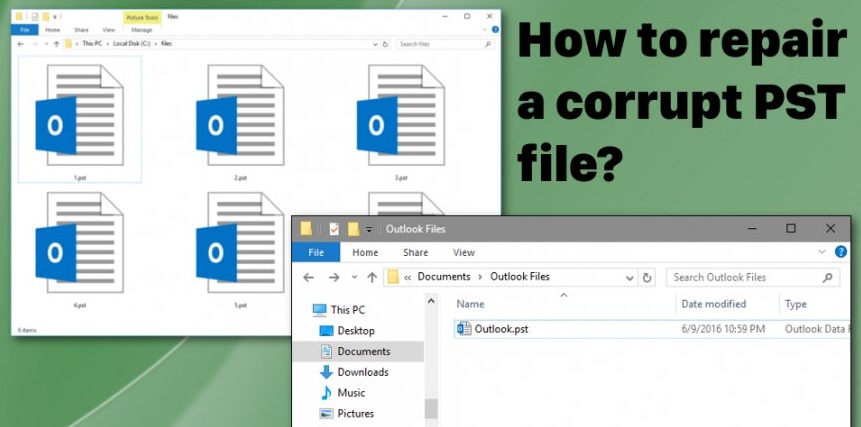Viewport: 861px width, 427px height.
Task: Select Documents in navigation pane
Action: point(358,351)
